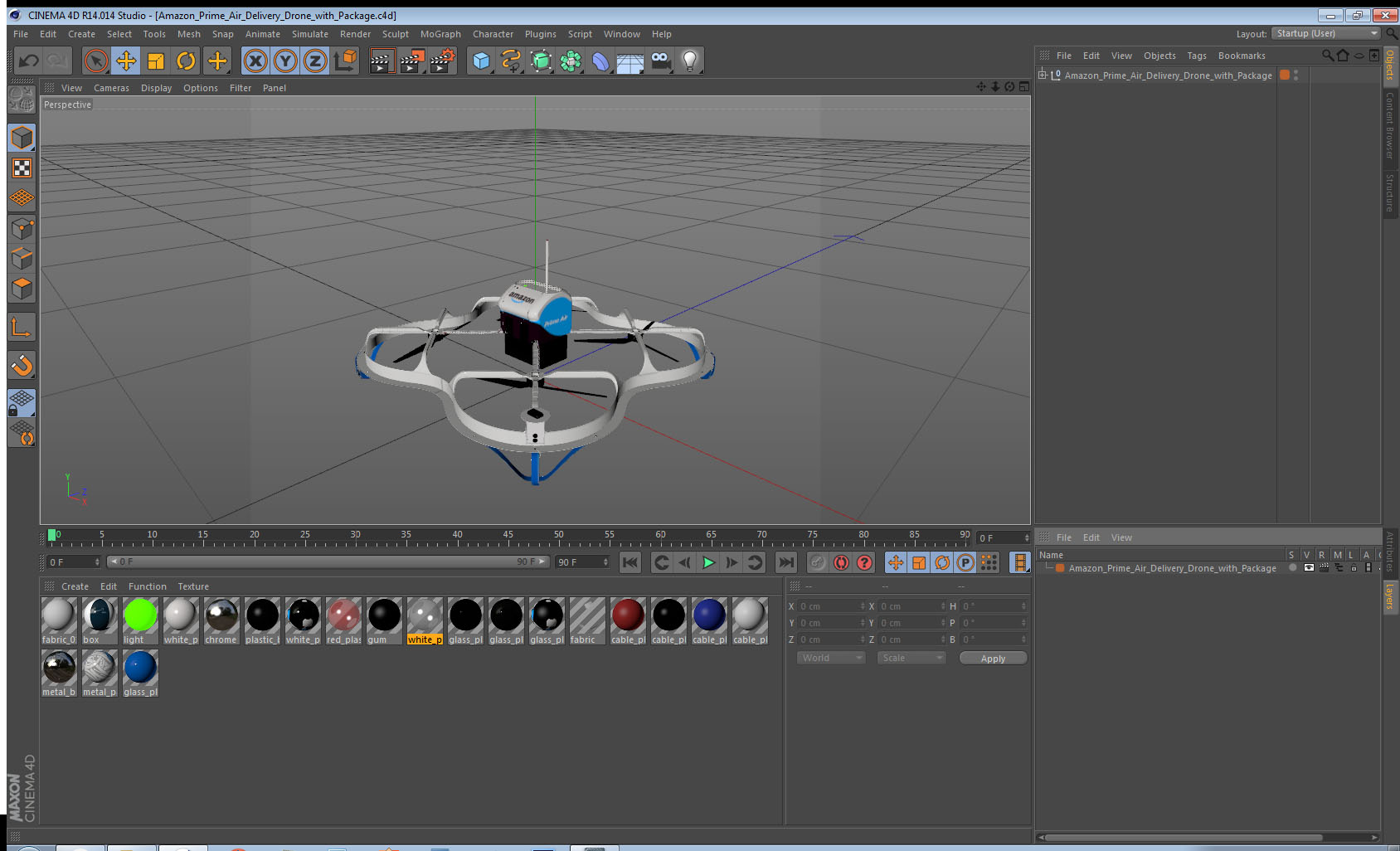Open the Scale mode dropdown
Image resolution: width=1400 pixels, height=851 pixels.
pos(911,658)
